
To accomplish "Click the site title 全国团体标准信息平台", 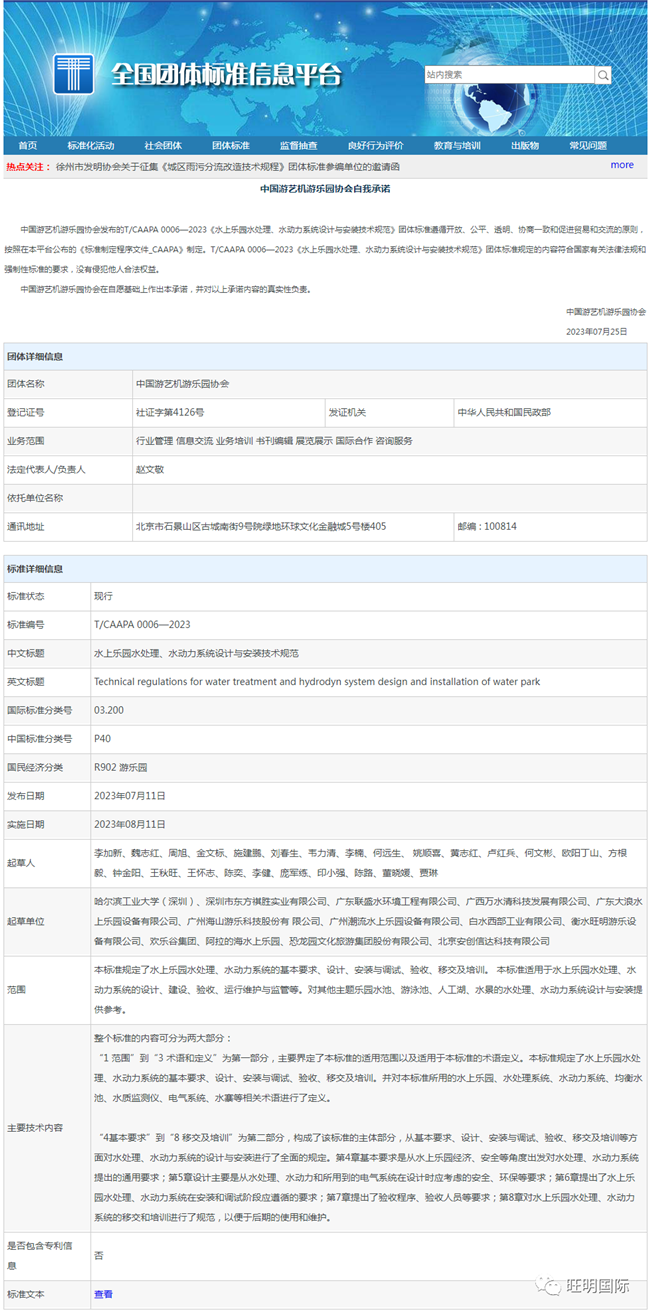I will [226, 75].
